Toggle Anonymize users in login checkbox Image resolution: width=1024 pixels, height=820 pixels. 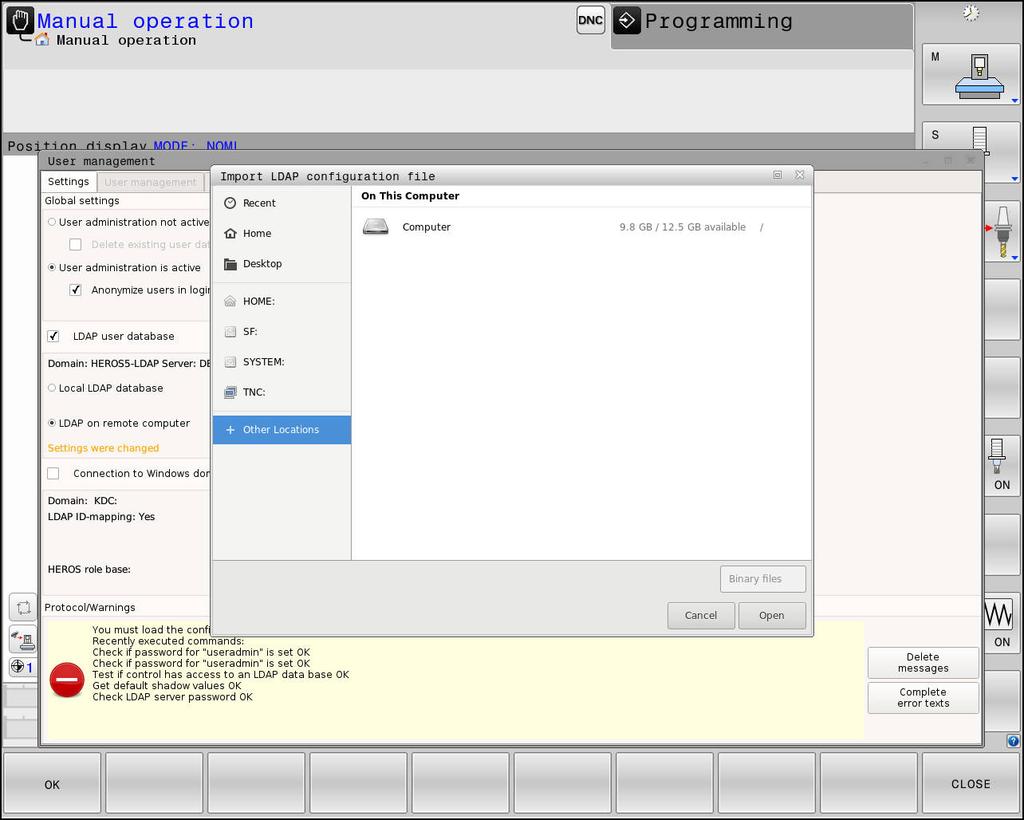coord(76,290)
